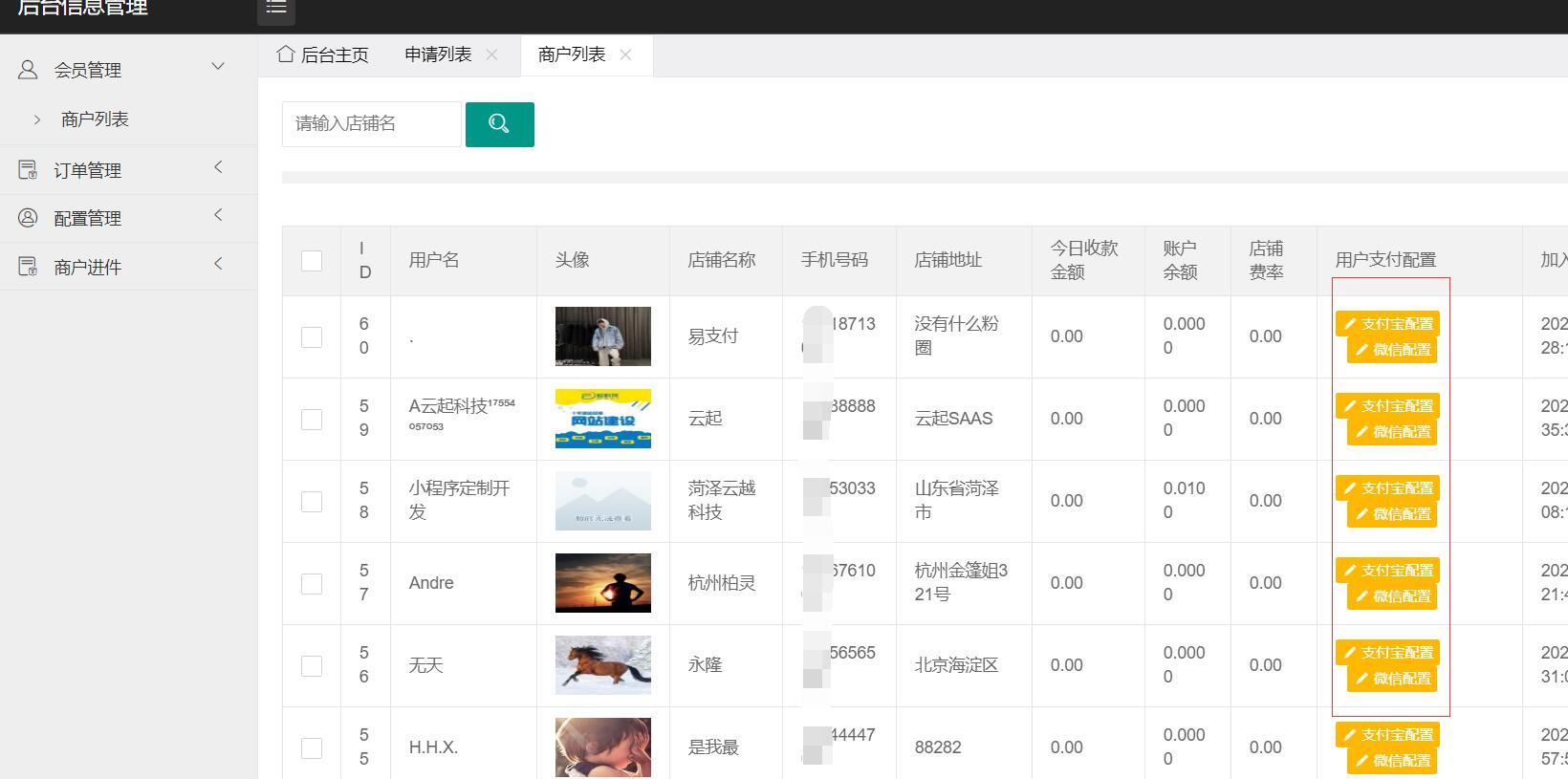Click the 请输入店铺名 search field
The image size is (1568, 779).
[372, 124]
